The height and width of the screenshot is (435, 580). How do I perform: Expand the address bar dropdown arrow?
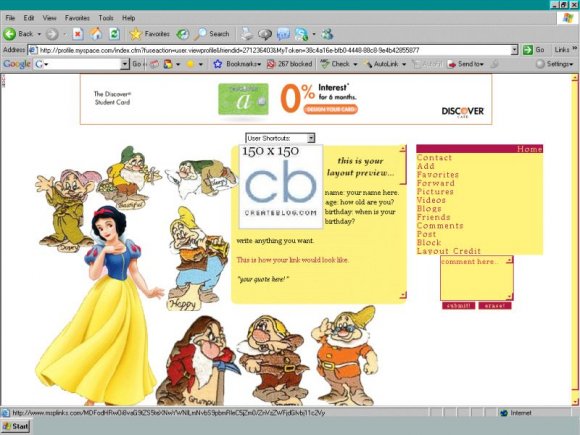click(514, 50)
